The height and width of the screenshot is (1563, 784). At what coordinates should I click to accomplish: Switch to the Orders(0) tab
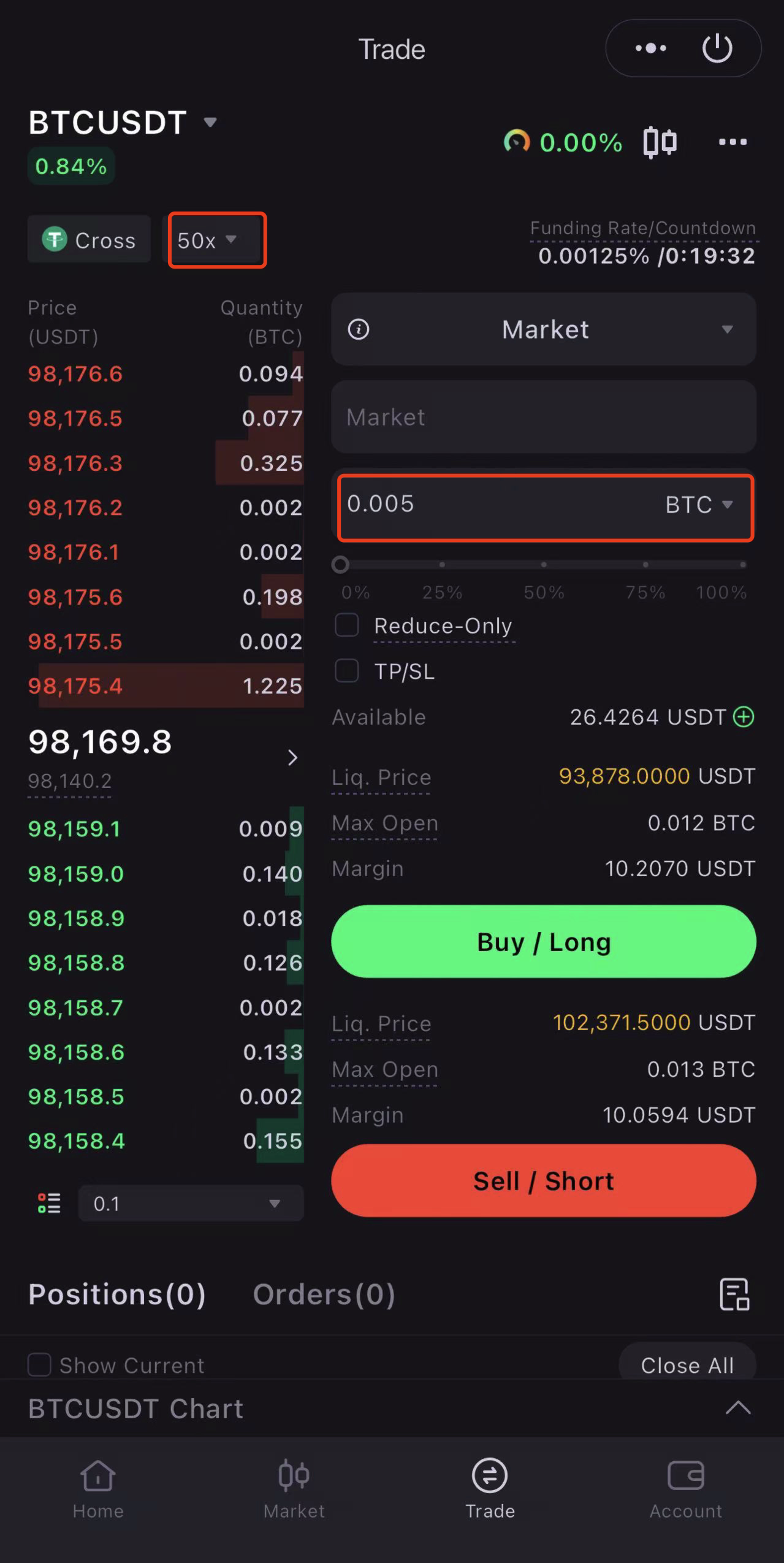(x=324, y=1294)
